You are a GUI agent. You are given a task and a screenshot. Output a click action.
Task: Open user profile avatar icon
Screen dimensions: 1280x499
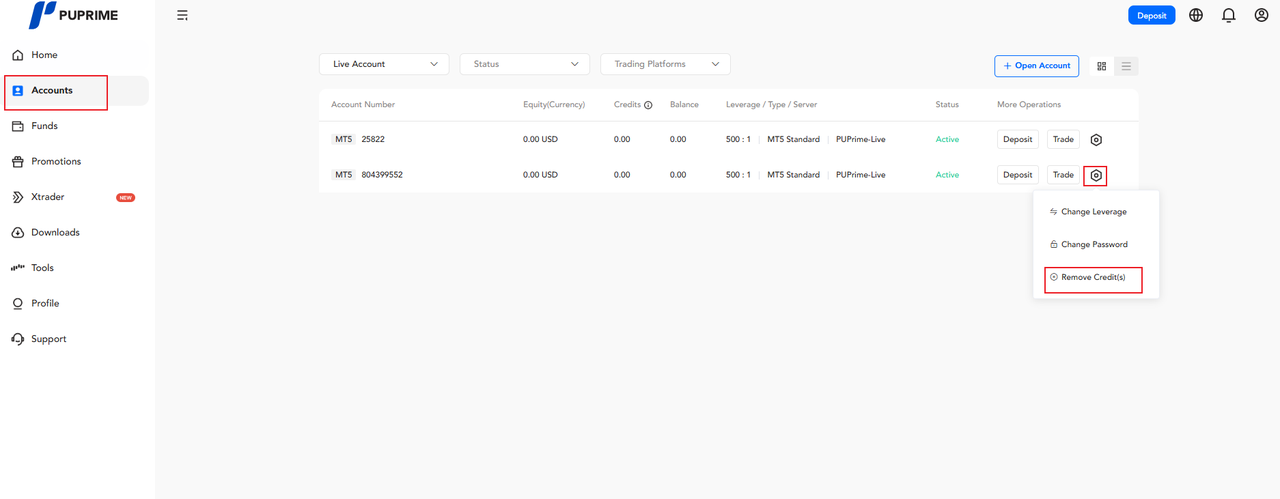pyautogui.click(x=1261, y=15)
